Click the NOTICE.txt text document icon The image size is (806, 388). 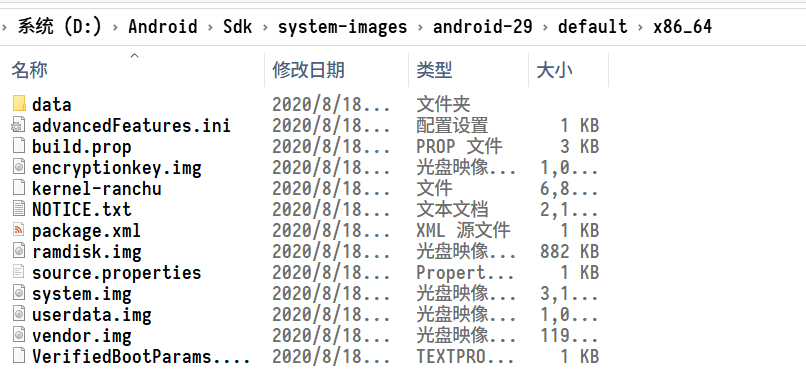19,209
